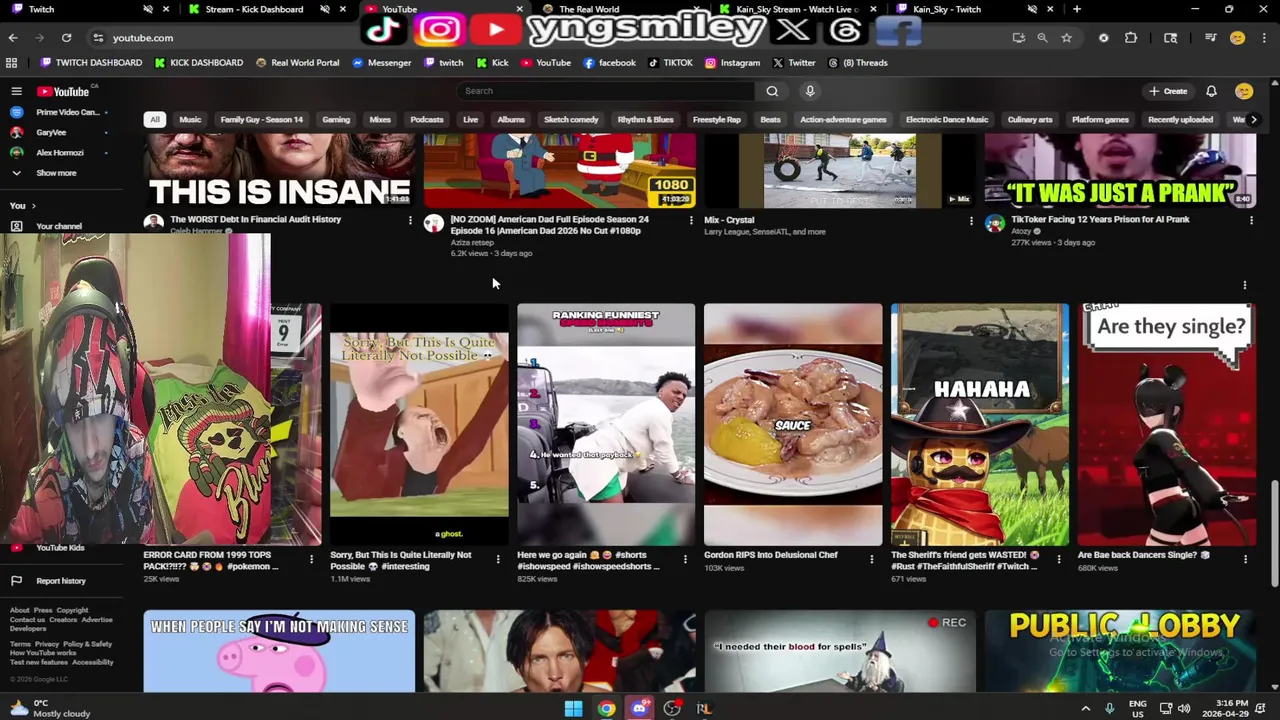The image size is (1280, 720).
Task: Open options for TikToker Facing 12 Years video
Action: pyautogui.click(x=1251, y=220)
